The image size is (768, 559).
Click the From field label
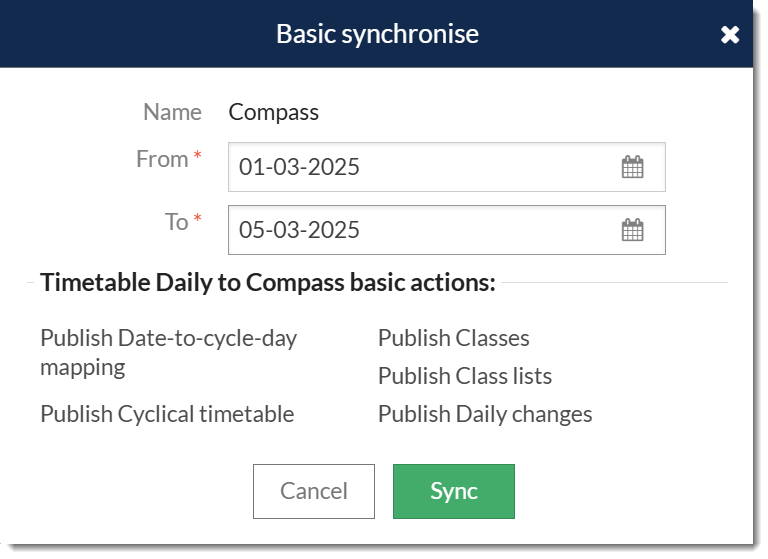click(x=162, y=159)
